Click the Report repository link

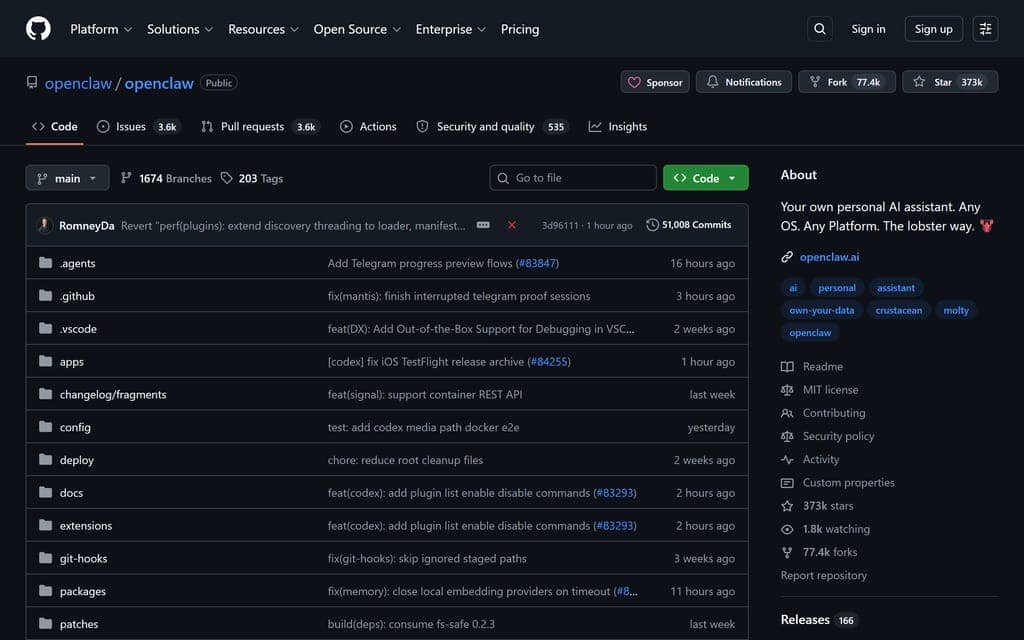pyautogui.click(x=824, y=575)
